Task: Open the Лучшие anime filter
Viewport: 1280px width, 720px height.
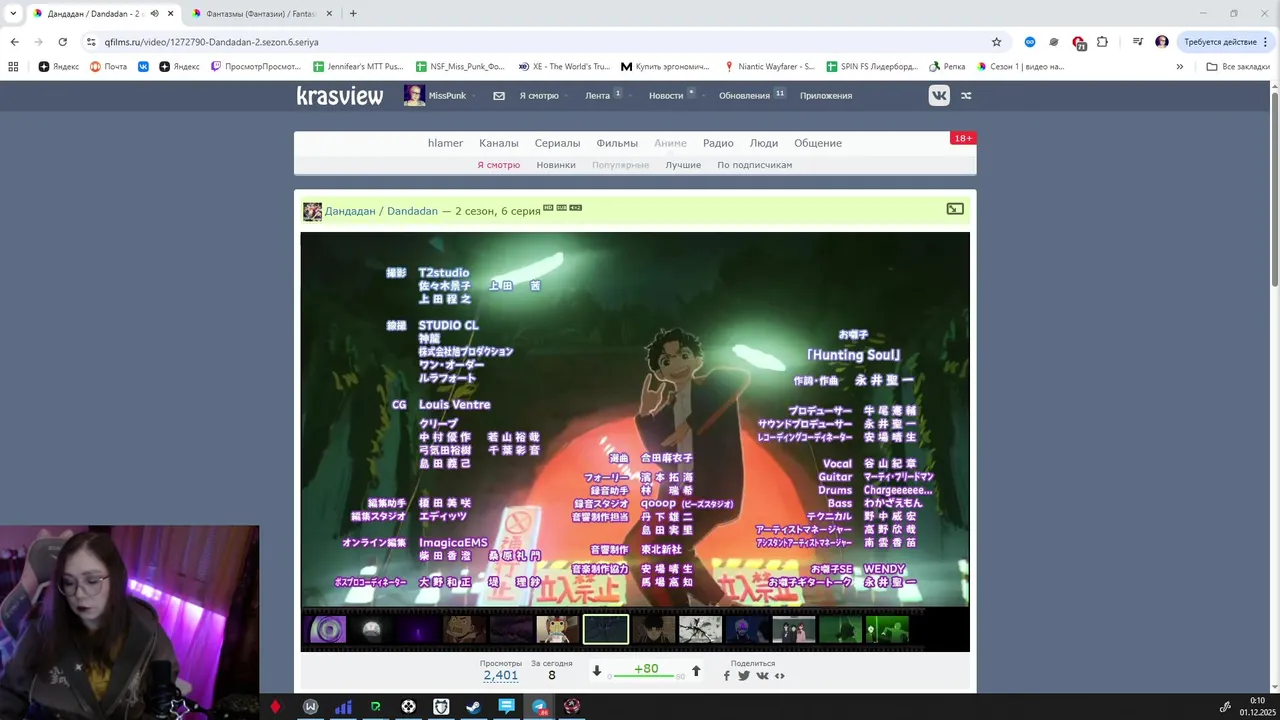Action: coord(683,165)
